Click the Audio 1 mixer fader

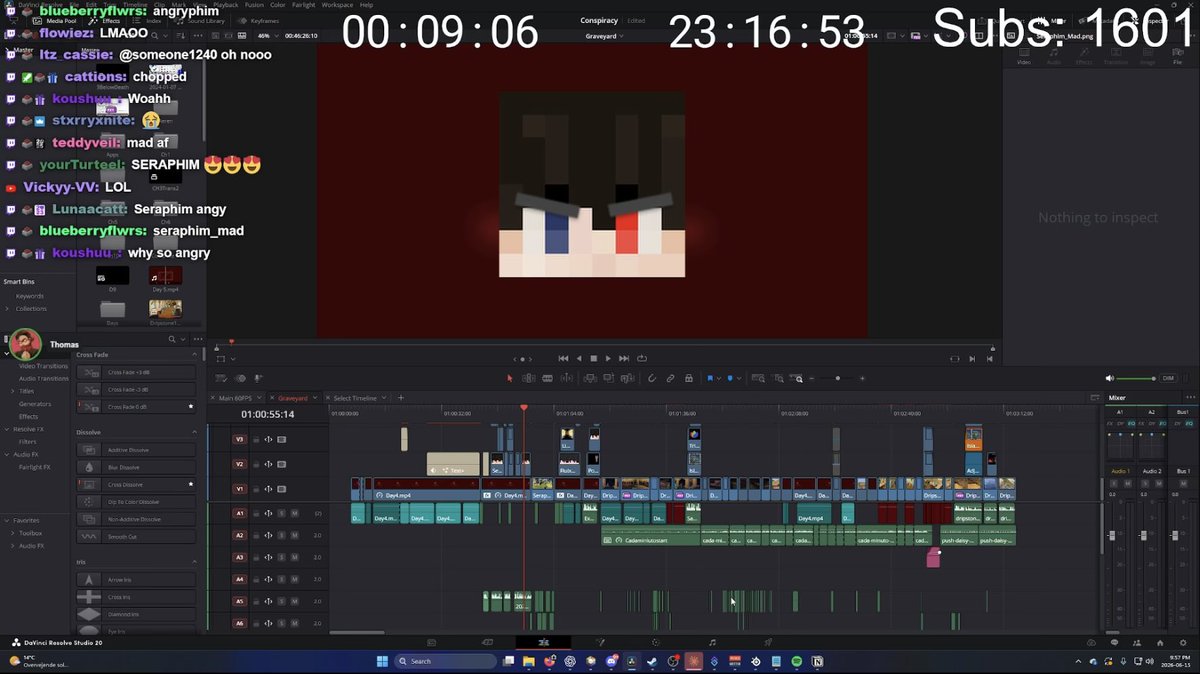click(x=1112, y=536)
